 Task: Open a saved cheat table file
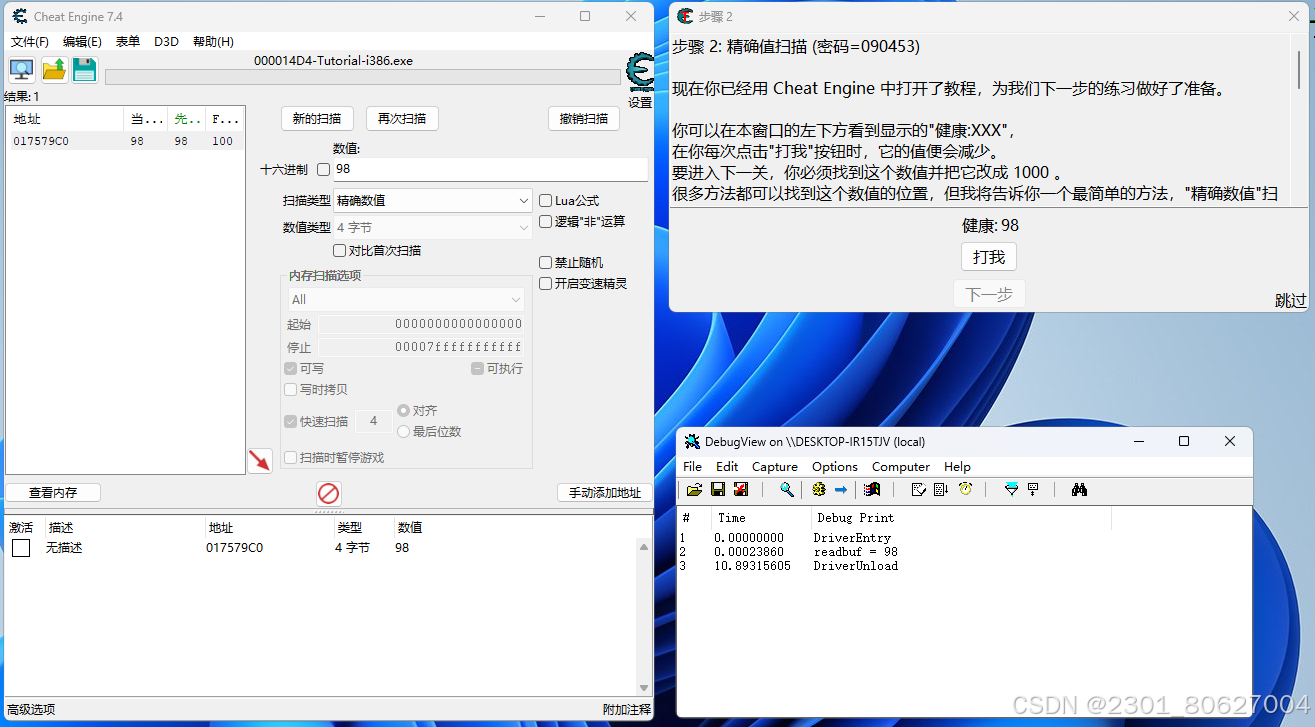(x=53, y=69)
